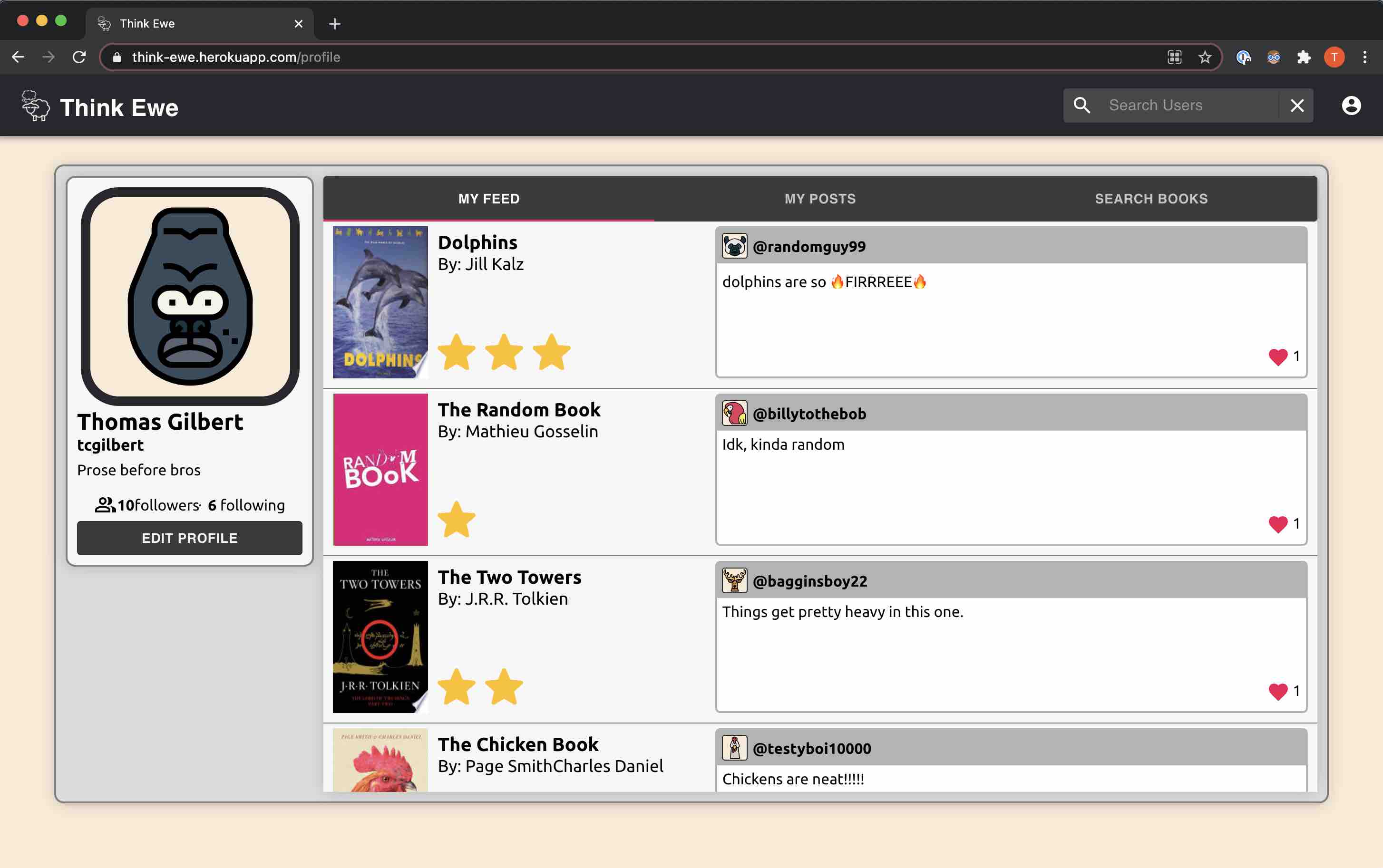Image resolution: width=1383 pixels, height=868 pixels.
Task: Click the Edit Profile button
Action: [x=190, y=538]
